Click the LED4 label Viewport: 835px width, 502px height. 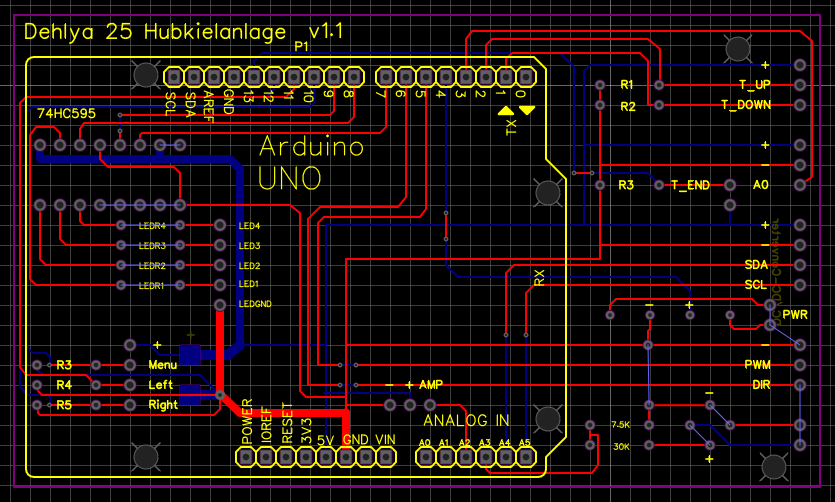click(x=250, y=226)
